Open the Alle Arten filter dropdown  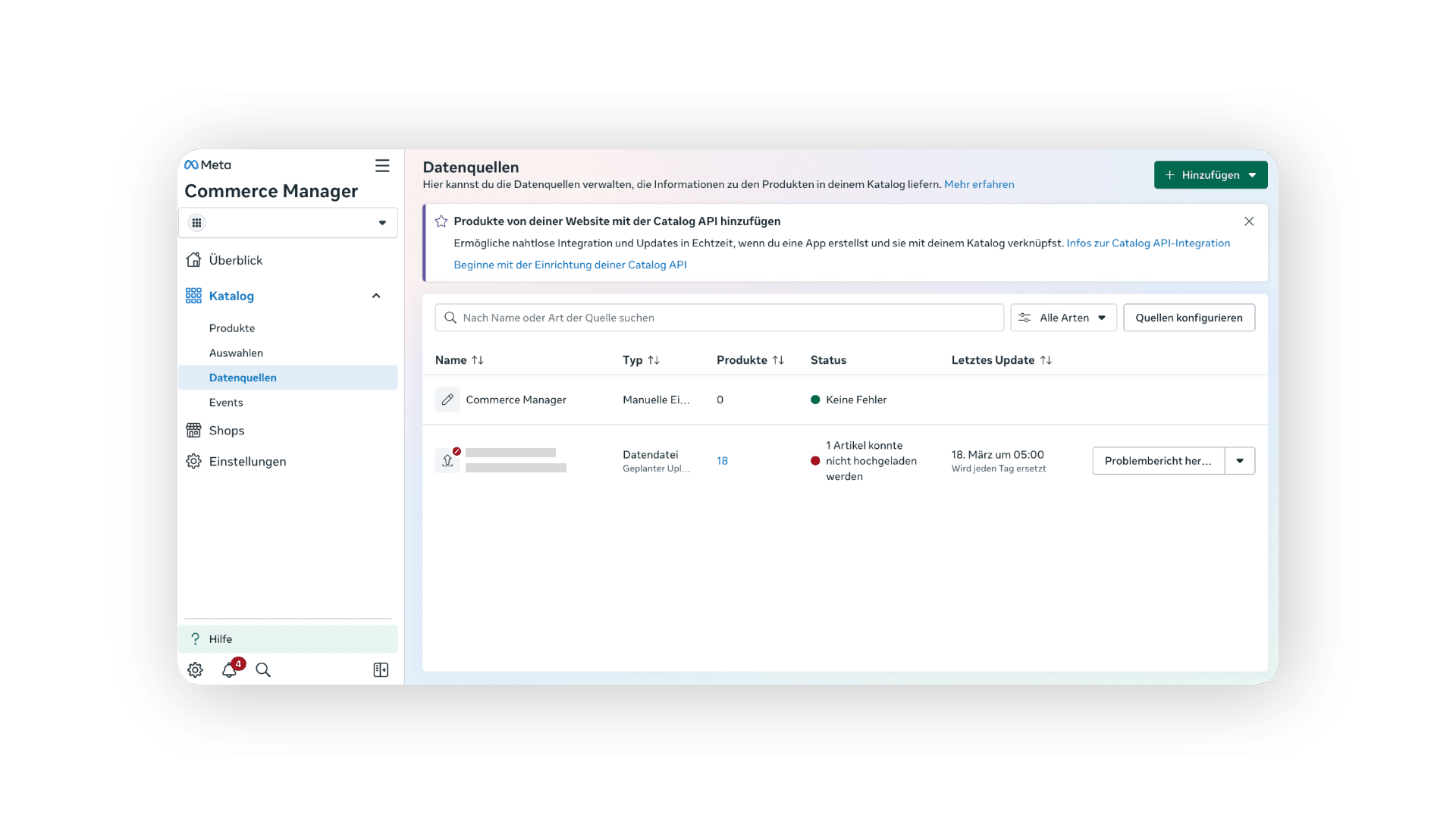1063,318
